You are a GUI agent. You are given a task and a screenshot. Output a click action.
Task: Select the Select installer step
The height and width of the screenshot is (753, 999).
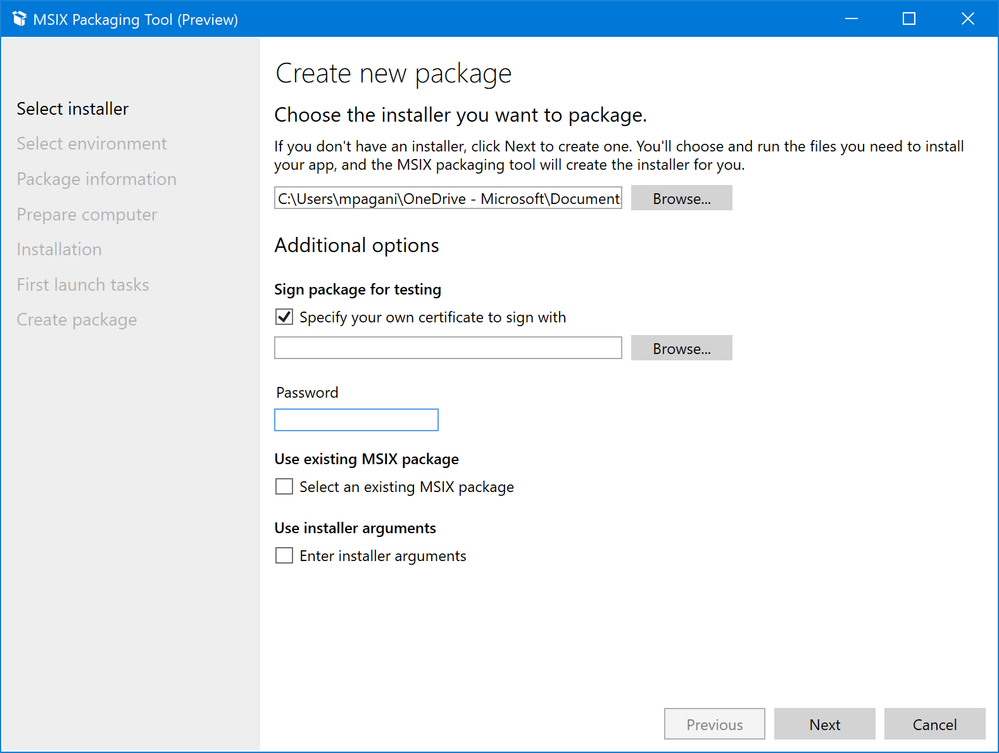73,109
